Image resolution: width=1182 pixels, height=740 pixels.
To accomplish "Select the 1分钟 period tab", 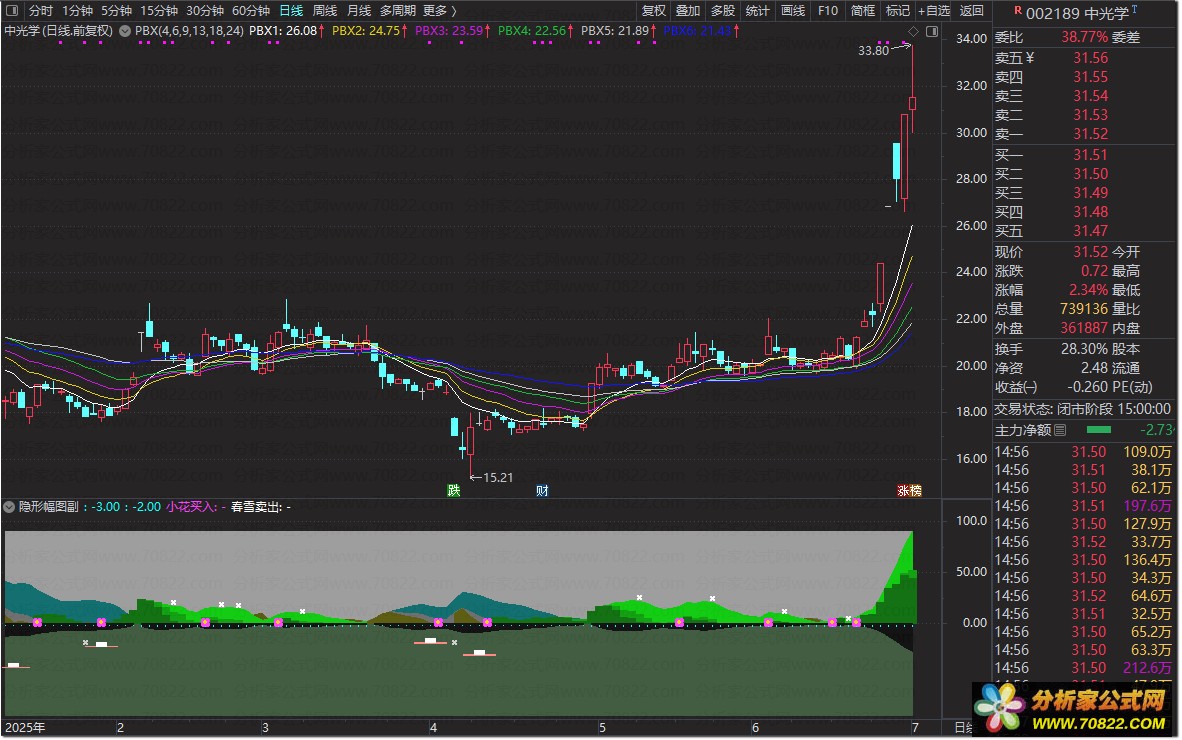I will (x=78, y=11).
